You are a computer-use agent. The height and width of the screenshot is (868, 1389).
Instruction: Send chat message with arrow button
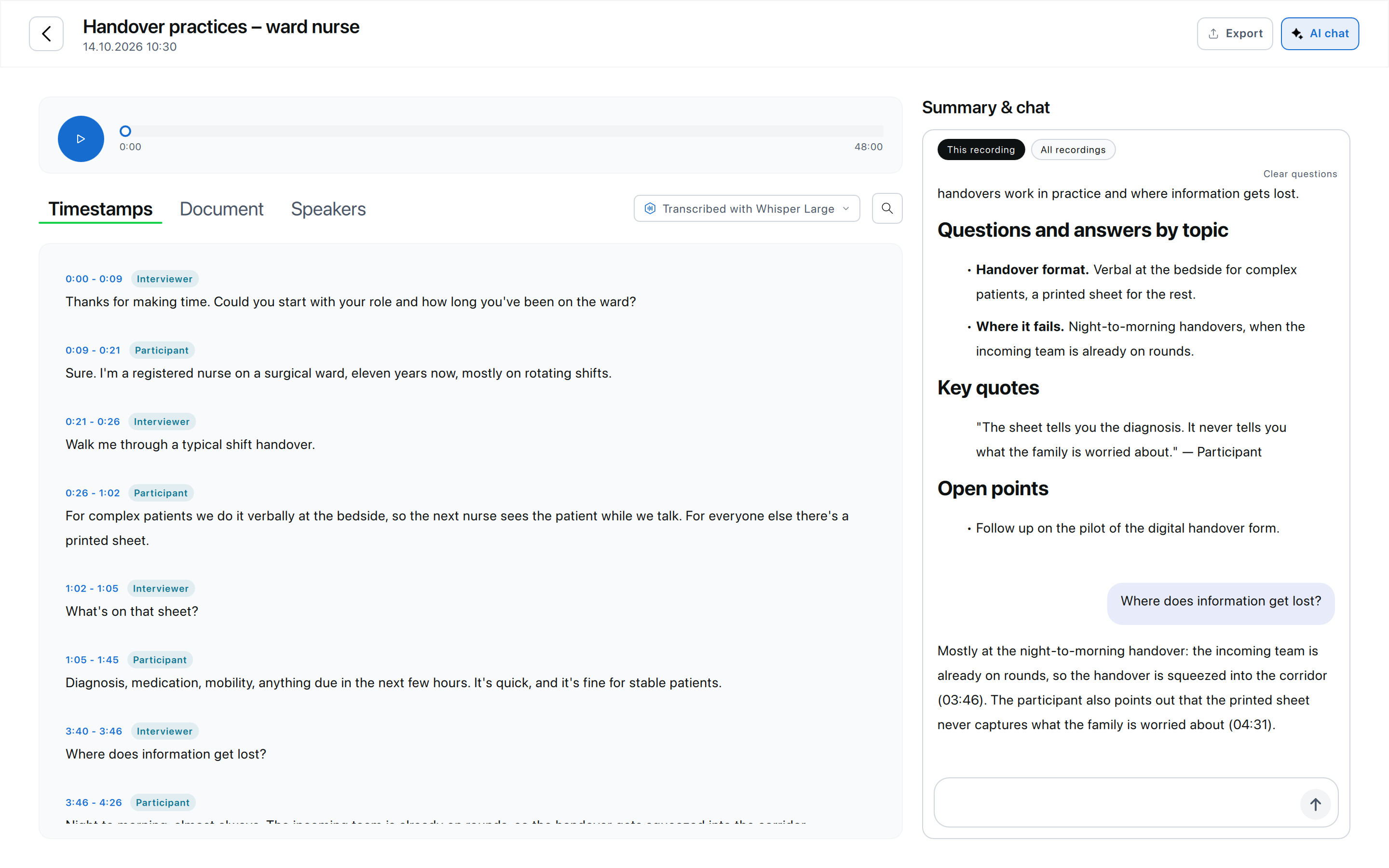pos(1315,804)
